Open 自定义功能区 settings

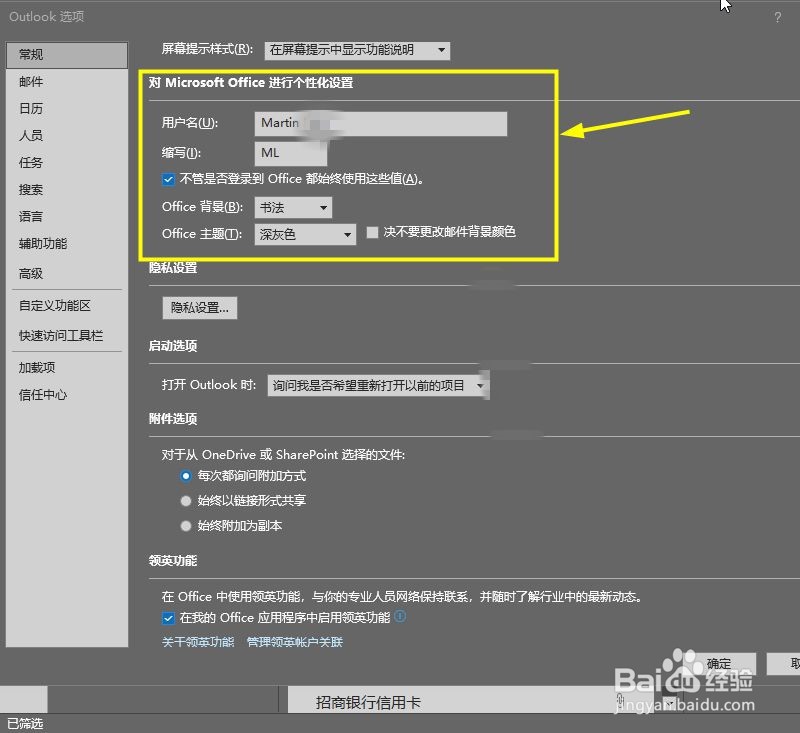coord(67,306)
